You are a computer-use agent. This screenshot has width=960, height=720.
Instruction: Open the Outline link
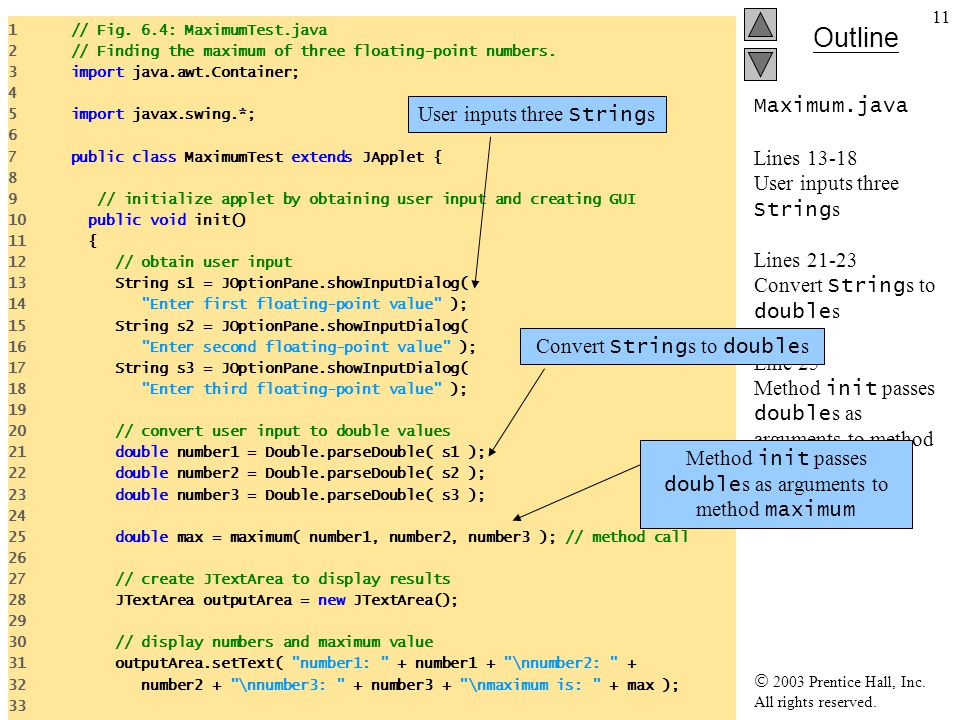(855, 38)
